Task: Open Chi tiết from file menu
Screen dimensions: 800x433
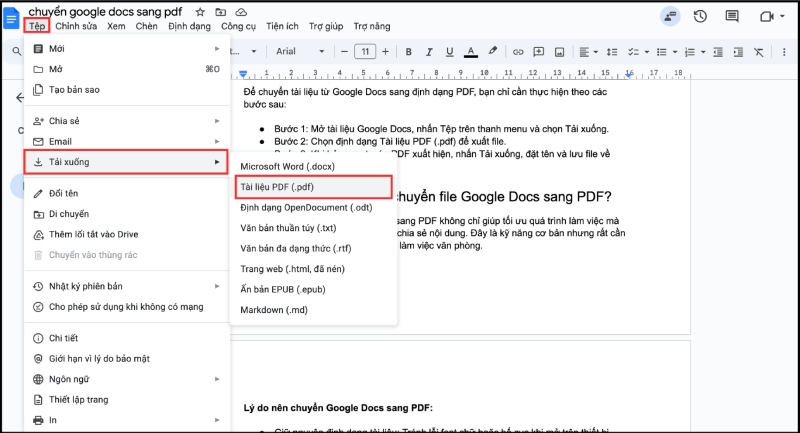Action: (127, 338)
